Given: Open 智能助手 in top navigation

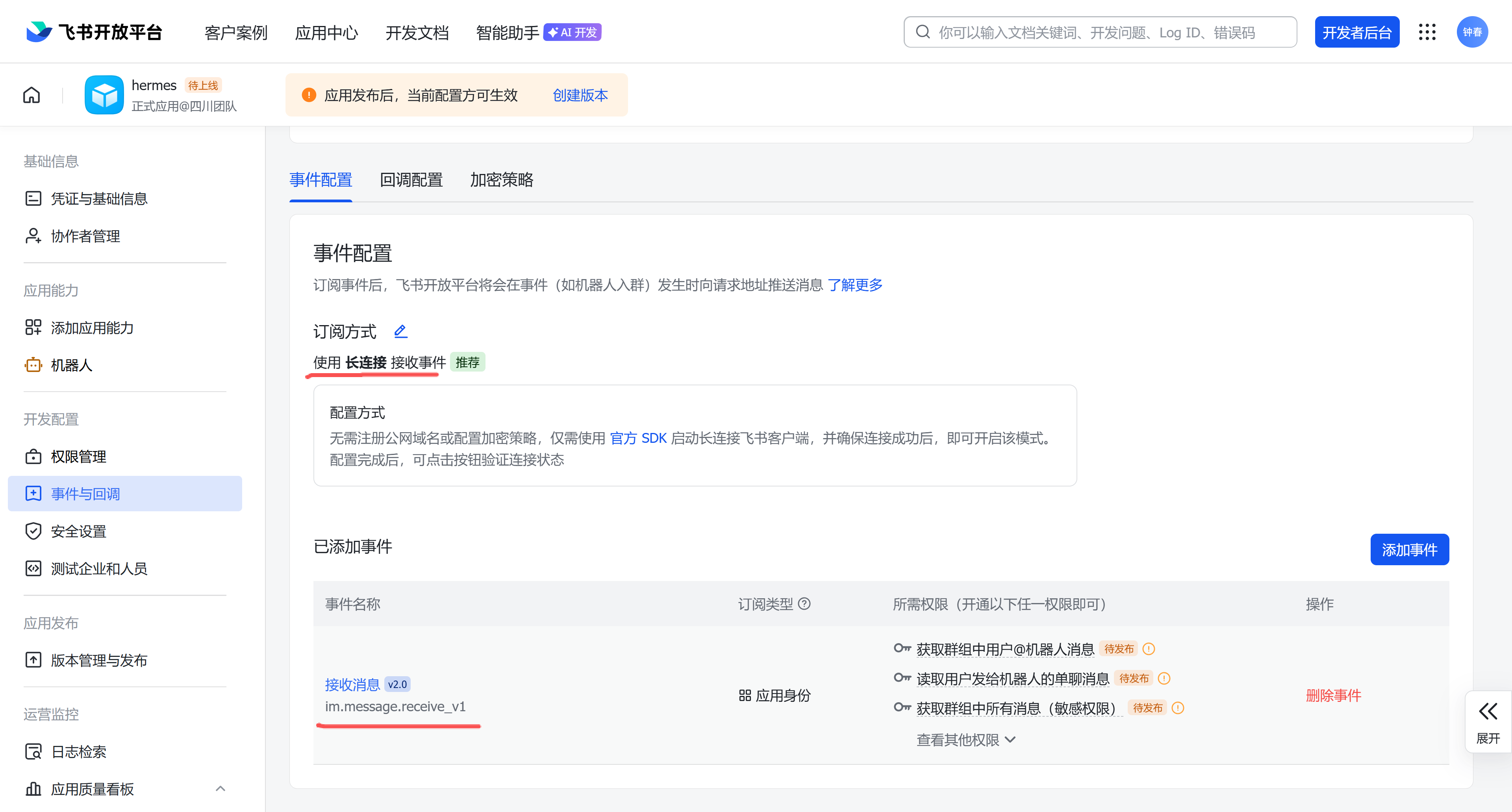Looking at the screenshot, I should 508,33.
